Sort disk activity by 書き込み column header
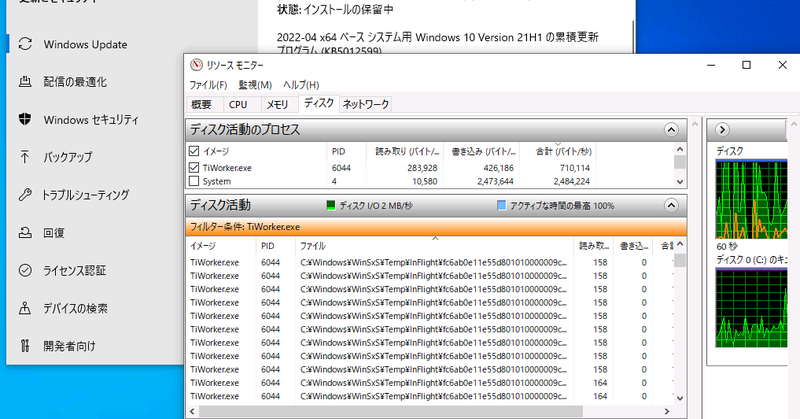The height and width of the screenshot is (419, 800). coord(634,246)
